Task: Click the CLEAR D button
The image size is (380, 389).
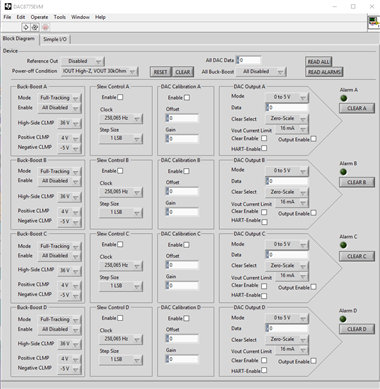Action: 357,329
